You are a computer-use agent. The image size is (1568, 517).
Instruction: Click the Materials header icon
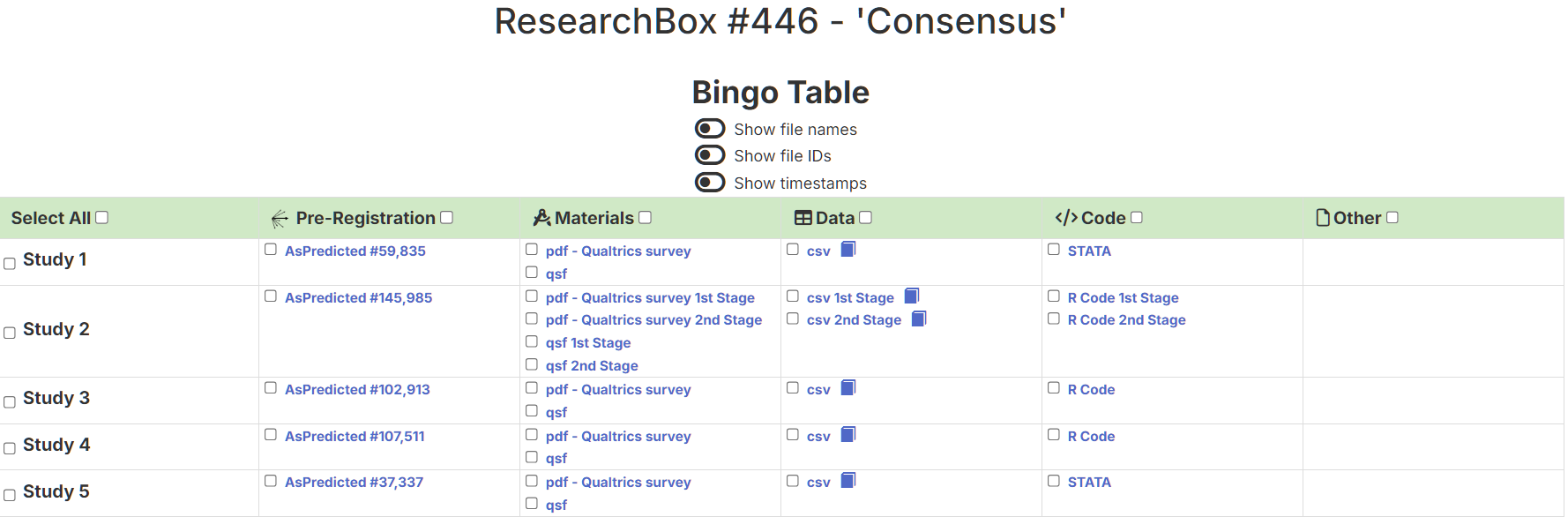pos(541,218)
